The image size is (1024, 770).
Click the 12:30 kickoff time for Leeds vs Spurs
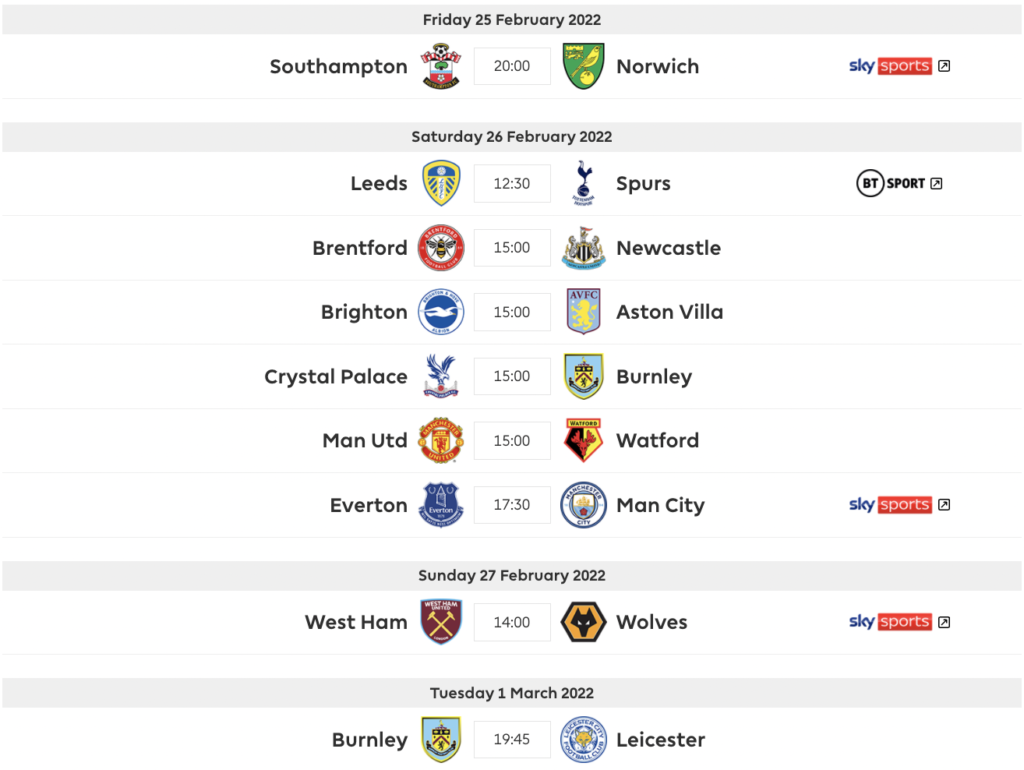pos(512,183)
